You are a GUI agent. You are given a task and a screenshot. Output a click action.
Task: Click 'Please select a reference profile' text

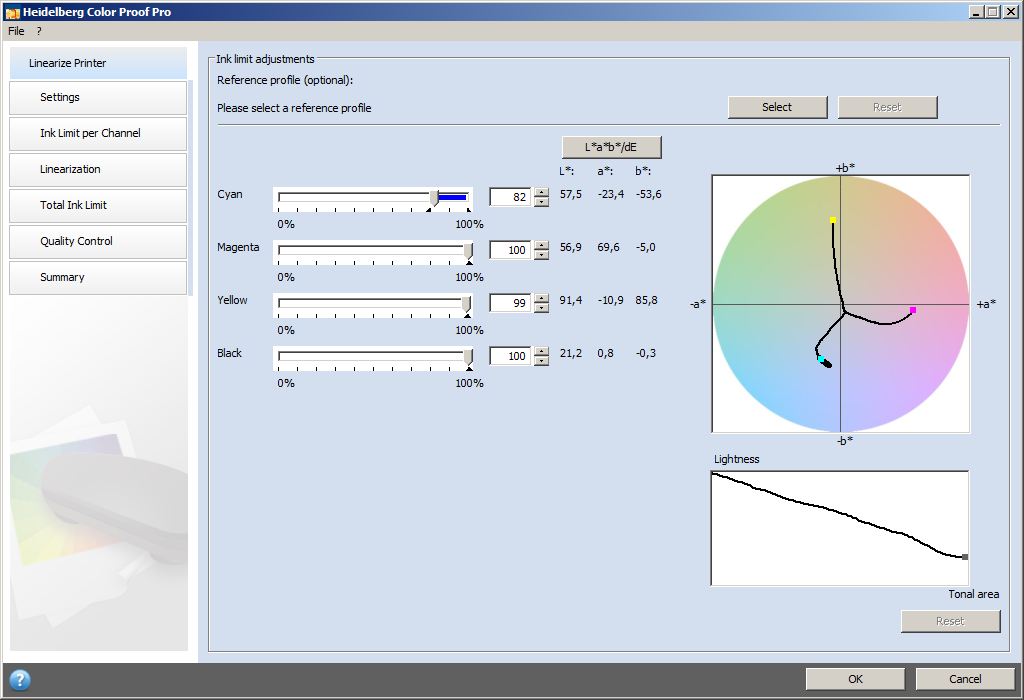click(294, 108)
